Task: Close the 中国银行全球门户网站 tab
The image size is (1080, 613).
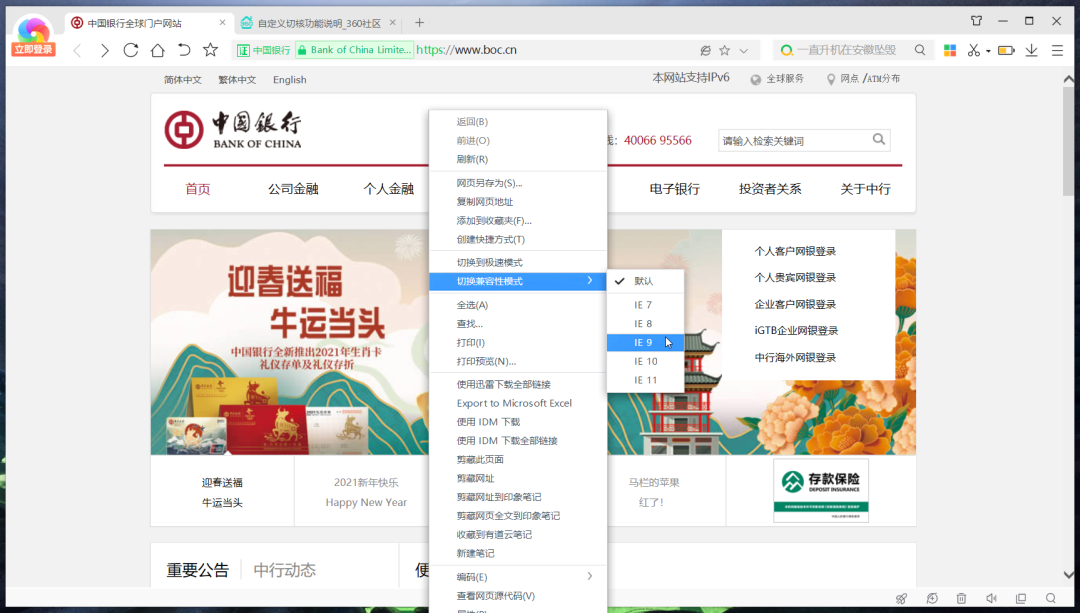Action: point(222,23)
